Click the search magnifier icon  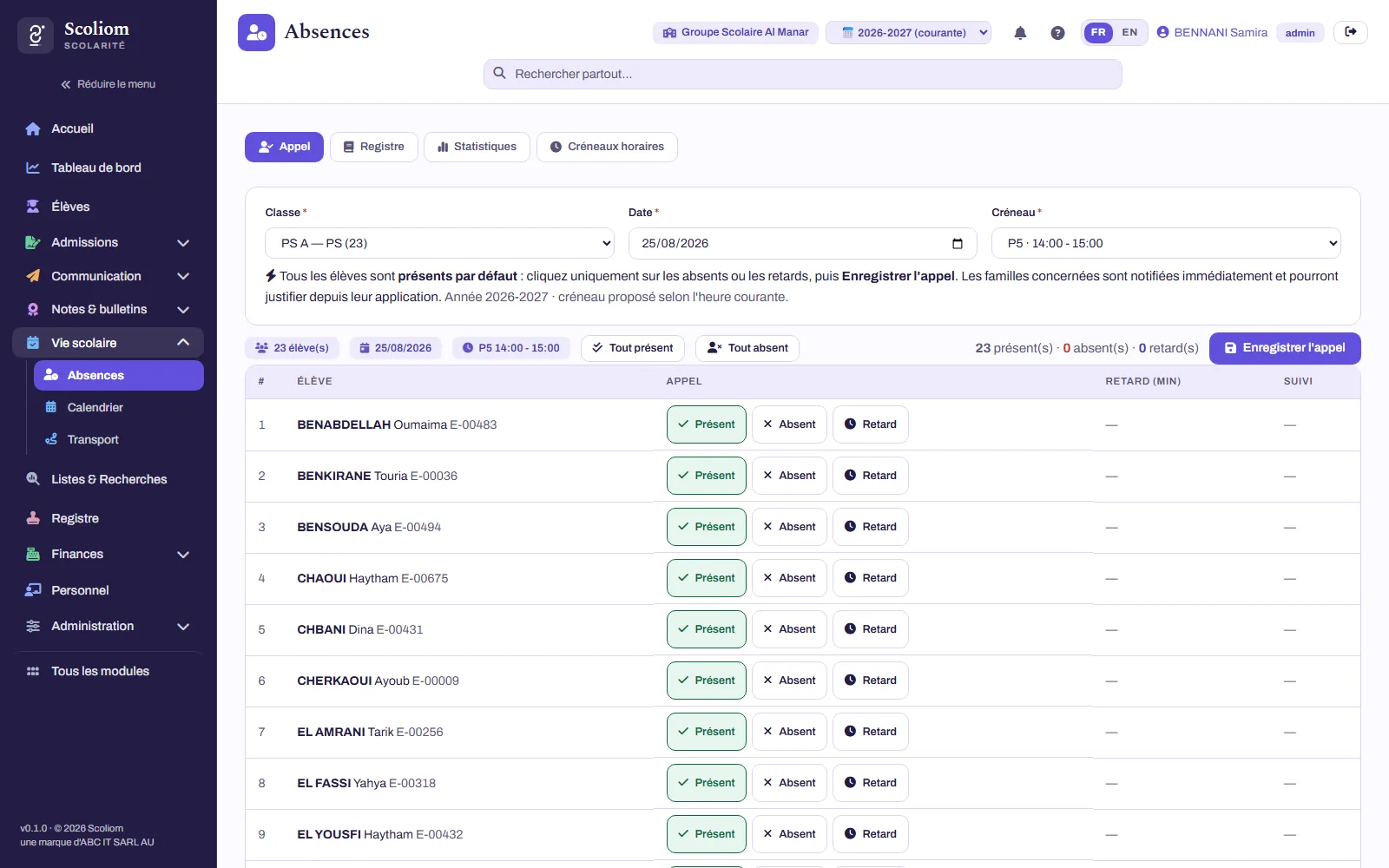click(x=499, y=73)
